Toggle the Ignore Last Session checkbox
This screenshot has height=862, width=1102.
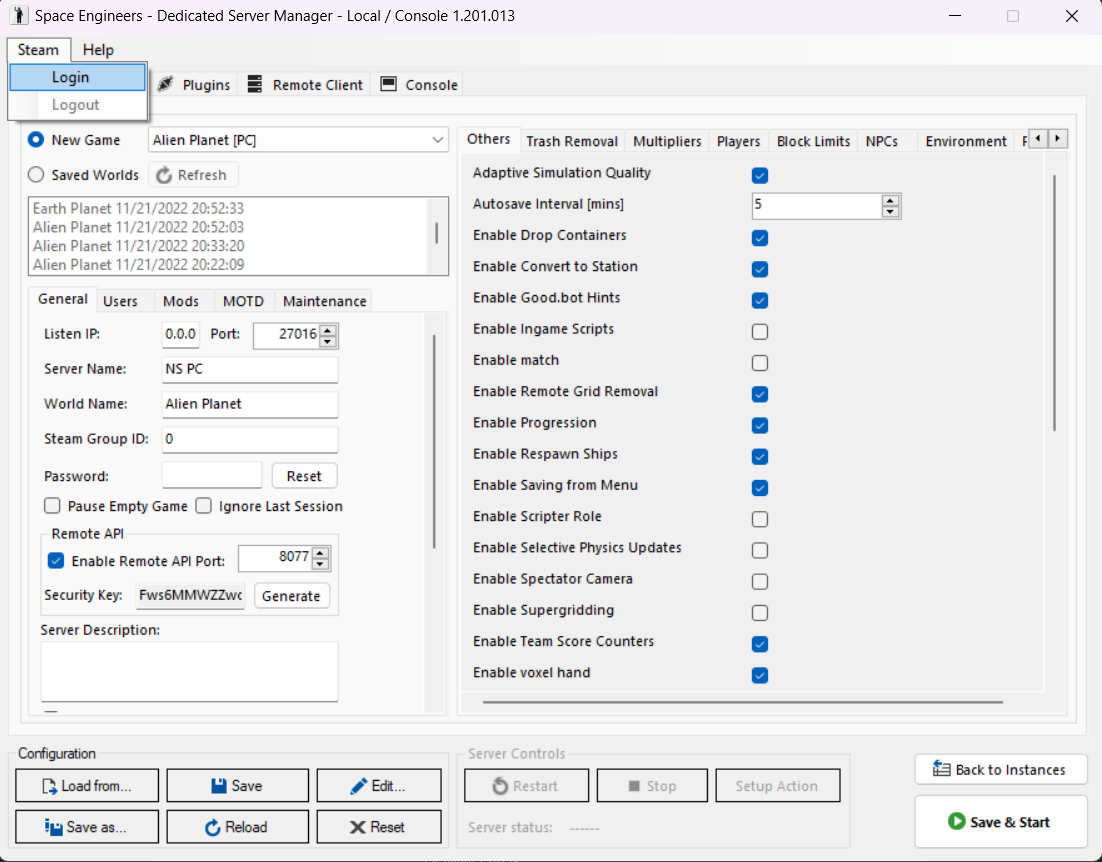coord(203,506)
